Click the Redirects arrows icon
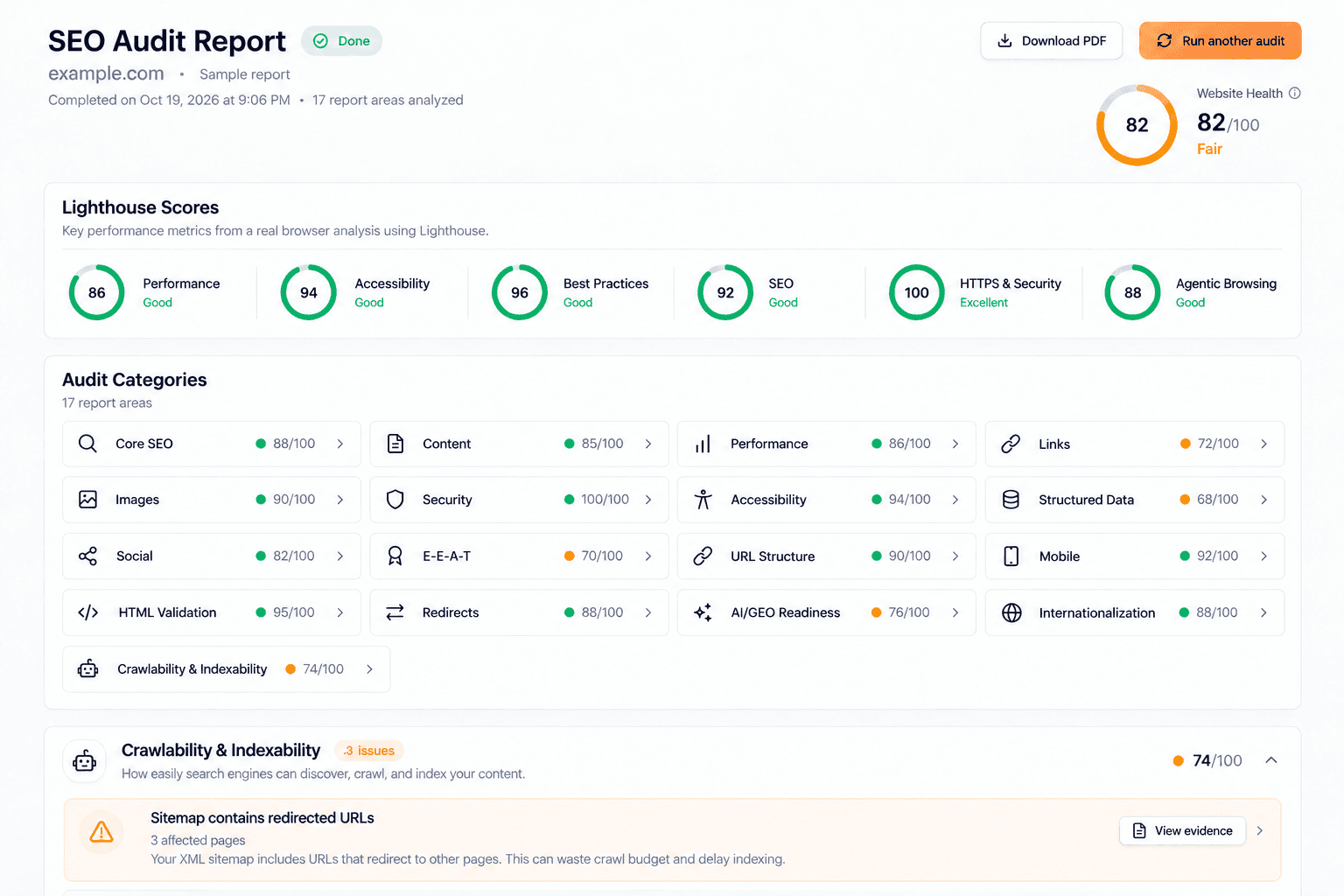Viewport: 1344px width, 896px height. tap(395, 612)
